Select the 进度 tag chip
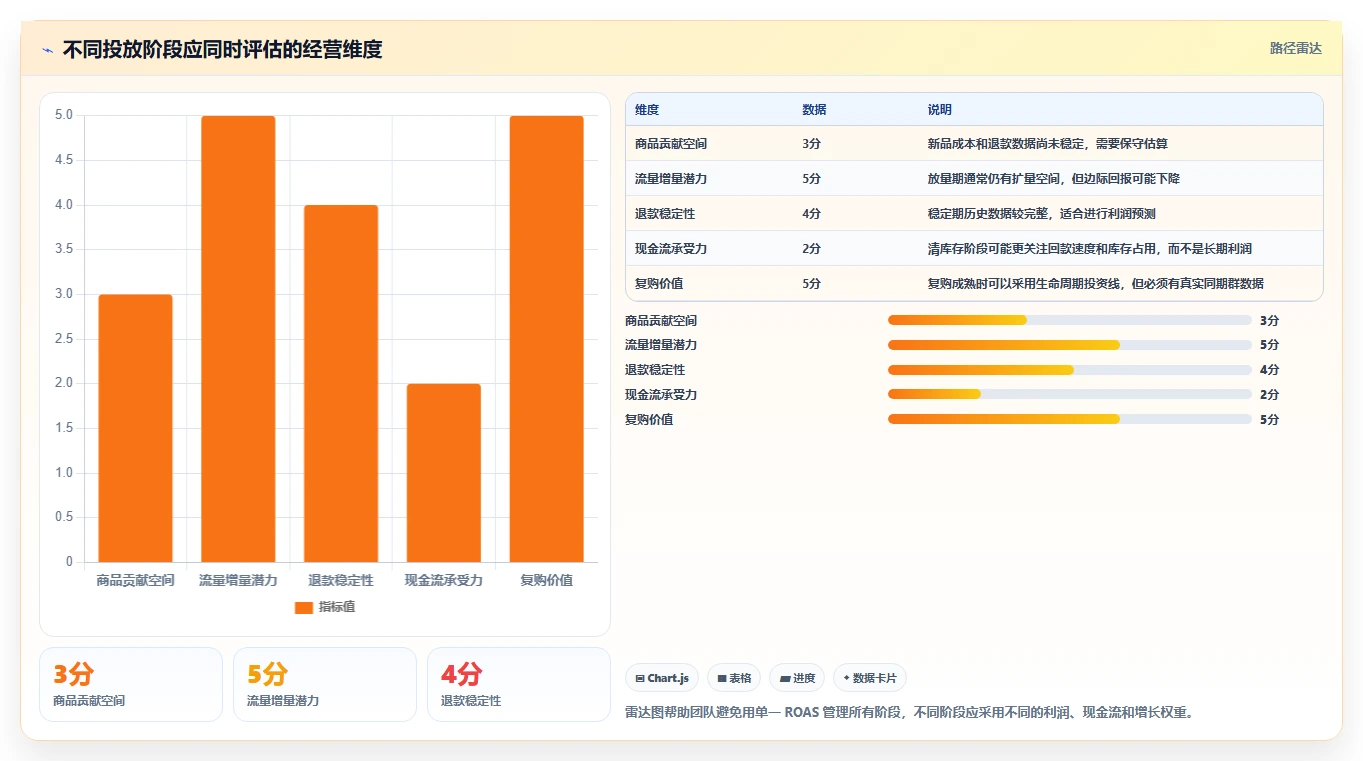The width and height of the screenshot is (1363, 761). (797, 678)
